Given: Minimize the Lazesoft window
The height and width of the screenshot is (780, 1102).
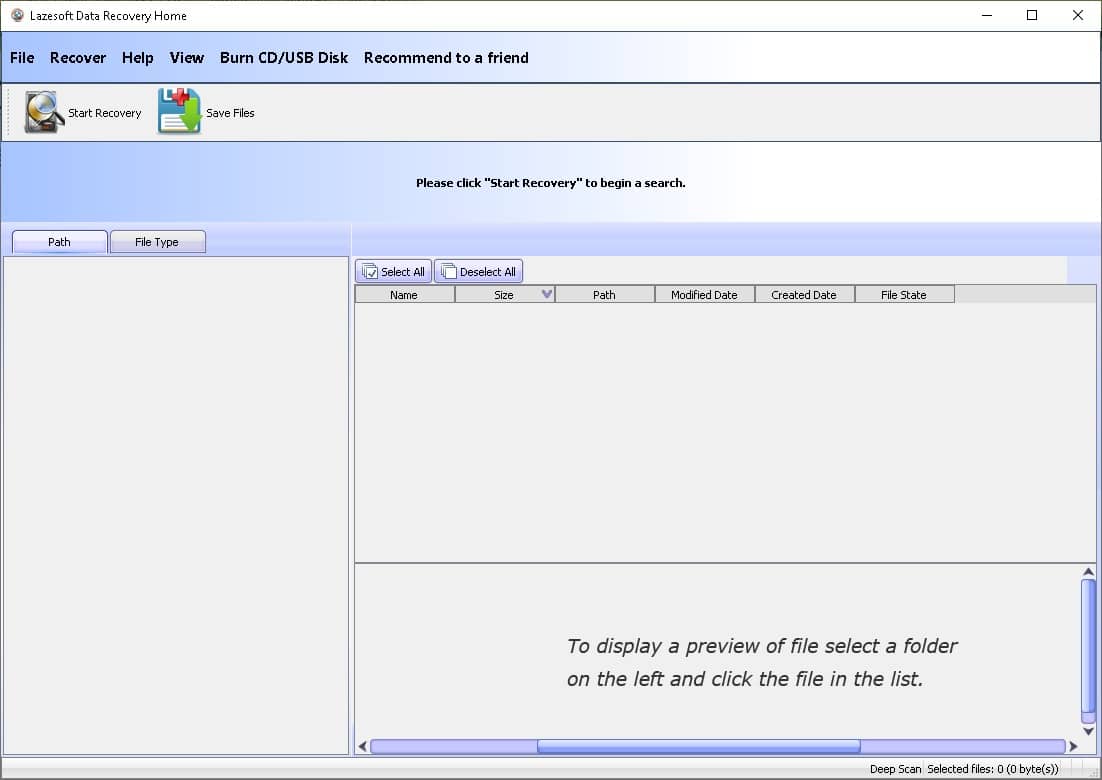Looking at the screenshot, I should point(987,15).
